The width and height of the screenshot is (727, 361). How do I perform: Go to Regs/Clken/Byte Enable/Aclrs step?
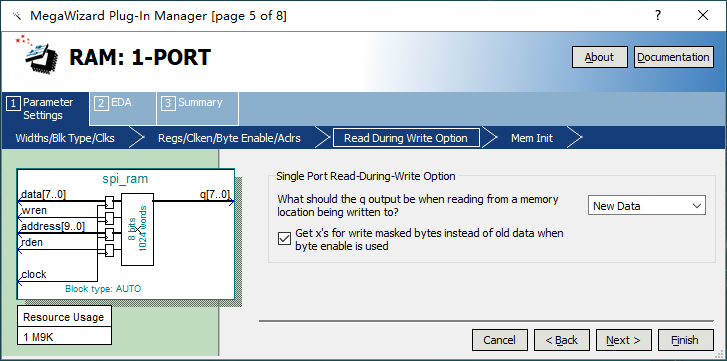pos(229,138)
